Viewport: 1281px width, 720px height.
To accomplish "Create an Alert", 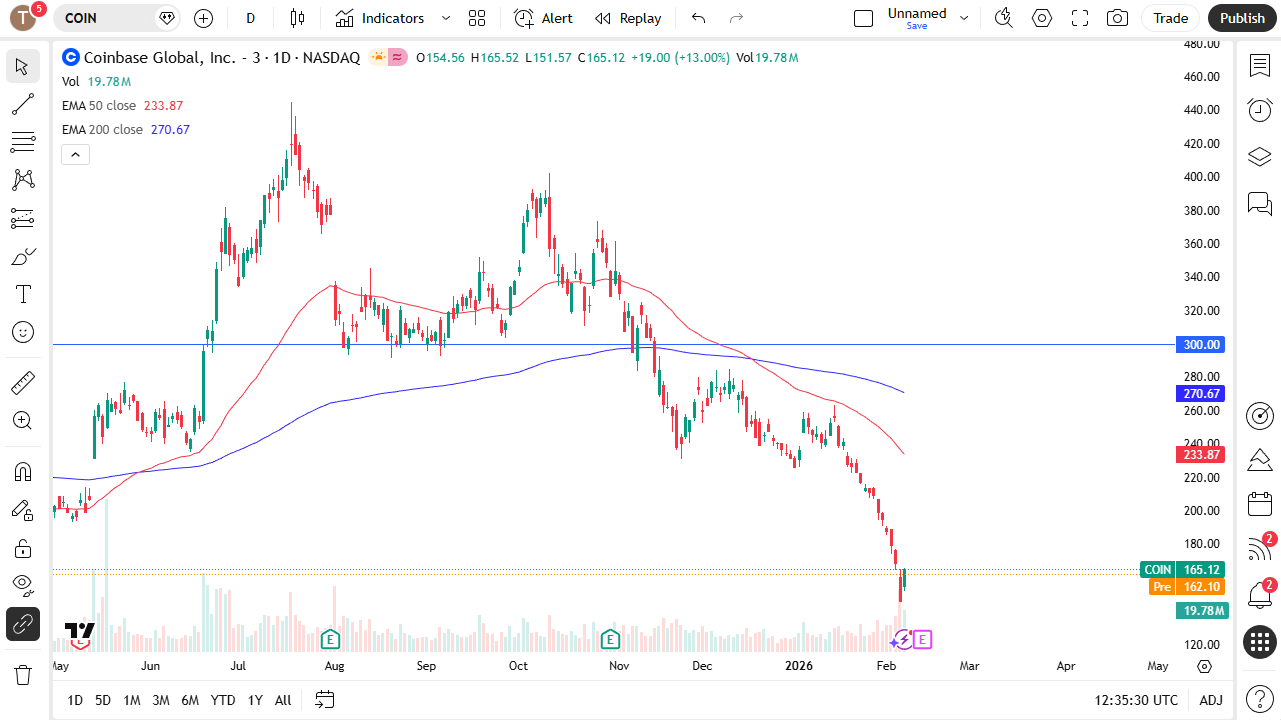I will [x=543, y=18].
